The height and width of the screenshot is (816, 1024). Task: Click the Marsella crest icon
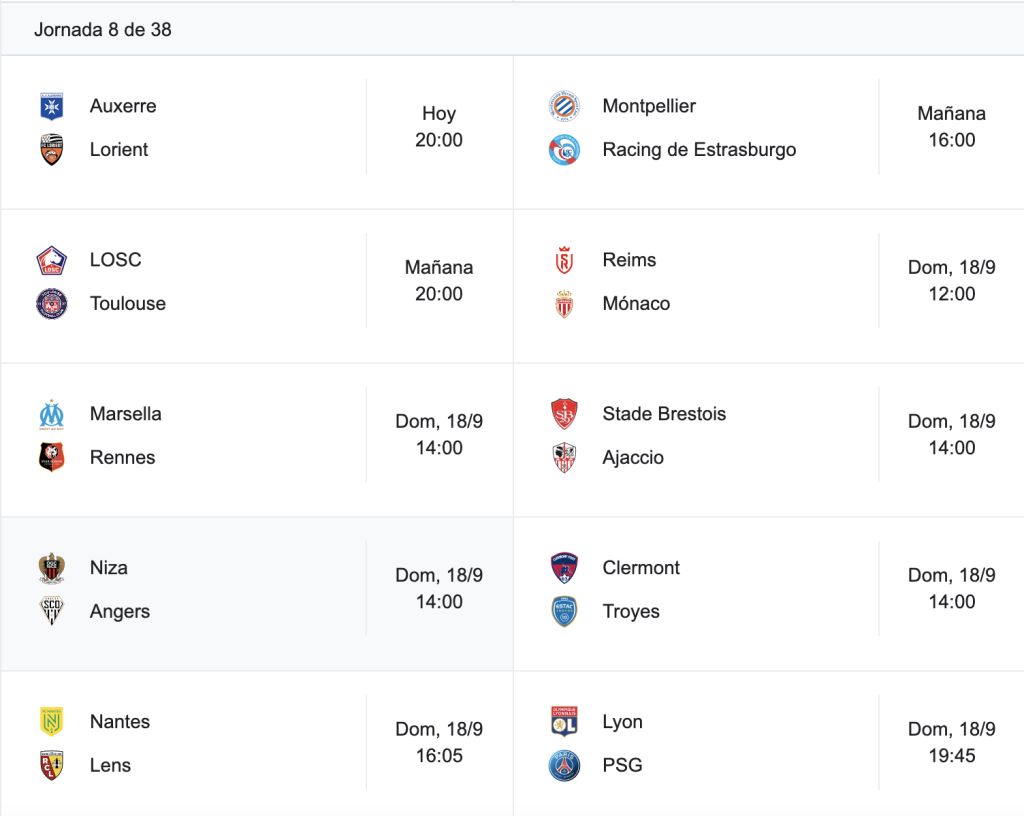click(x=52, y=415)
